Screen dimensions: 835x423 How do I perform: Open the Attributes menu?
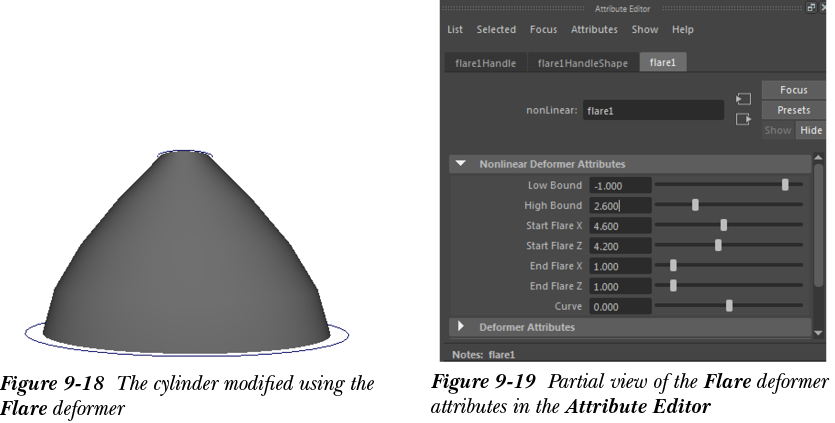tap(594, 30)
